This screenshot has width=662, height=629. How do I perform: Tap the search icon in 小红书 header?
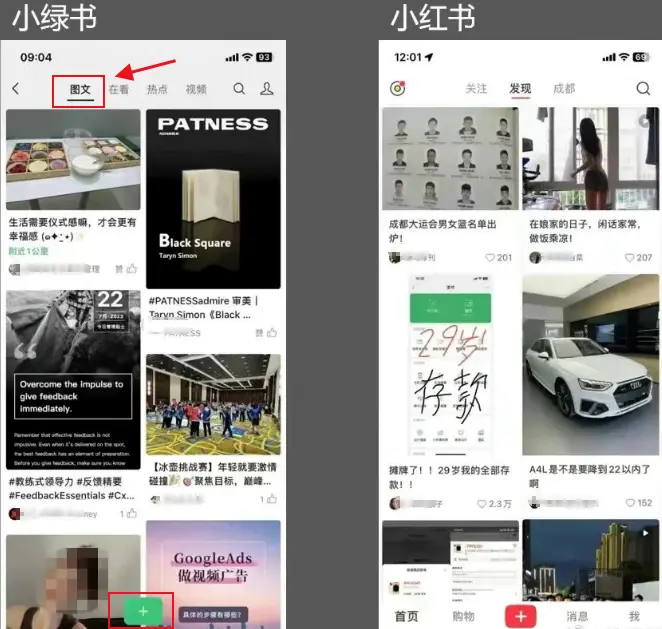tap(643, 89)
